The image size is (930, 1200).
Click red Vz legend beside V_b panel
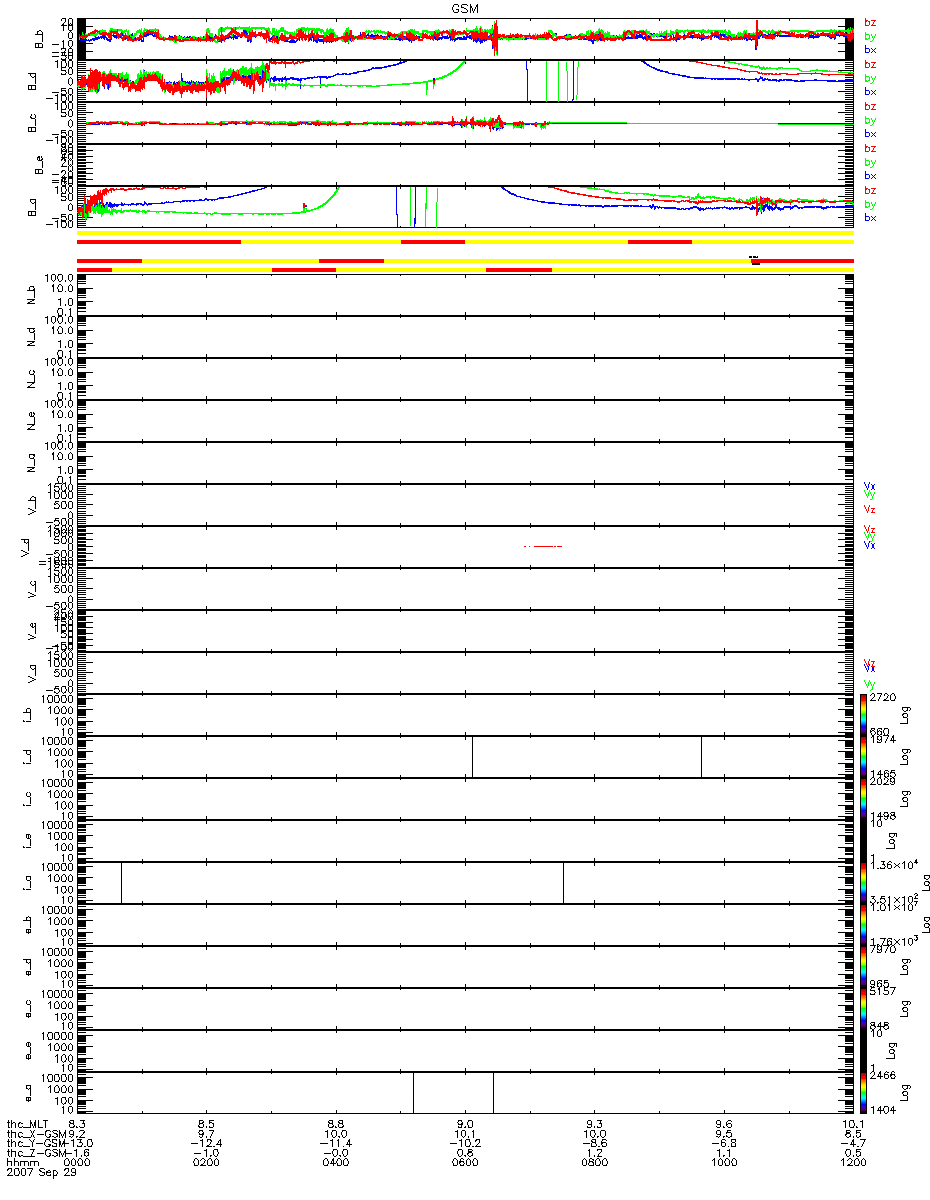coord(870,509)
